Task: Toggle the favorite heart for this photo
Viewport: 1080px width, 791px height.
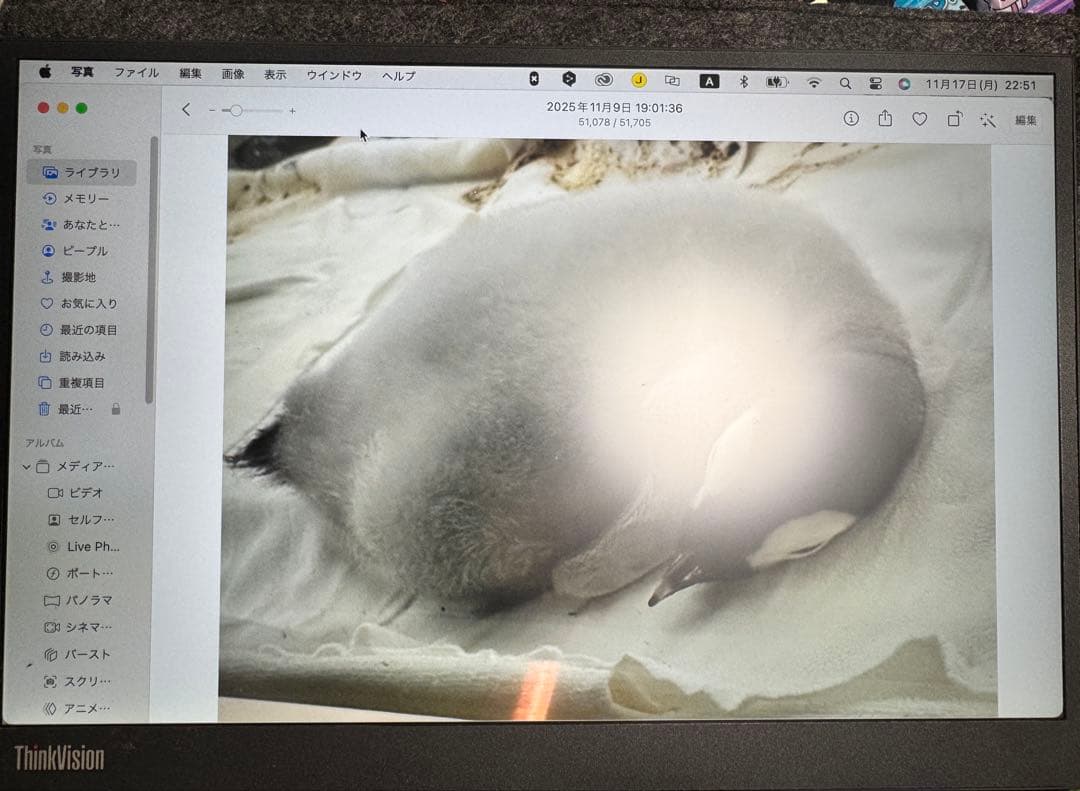Action: (x=919, y=119)
